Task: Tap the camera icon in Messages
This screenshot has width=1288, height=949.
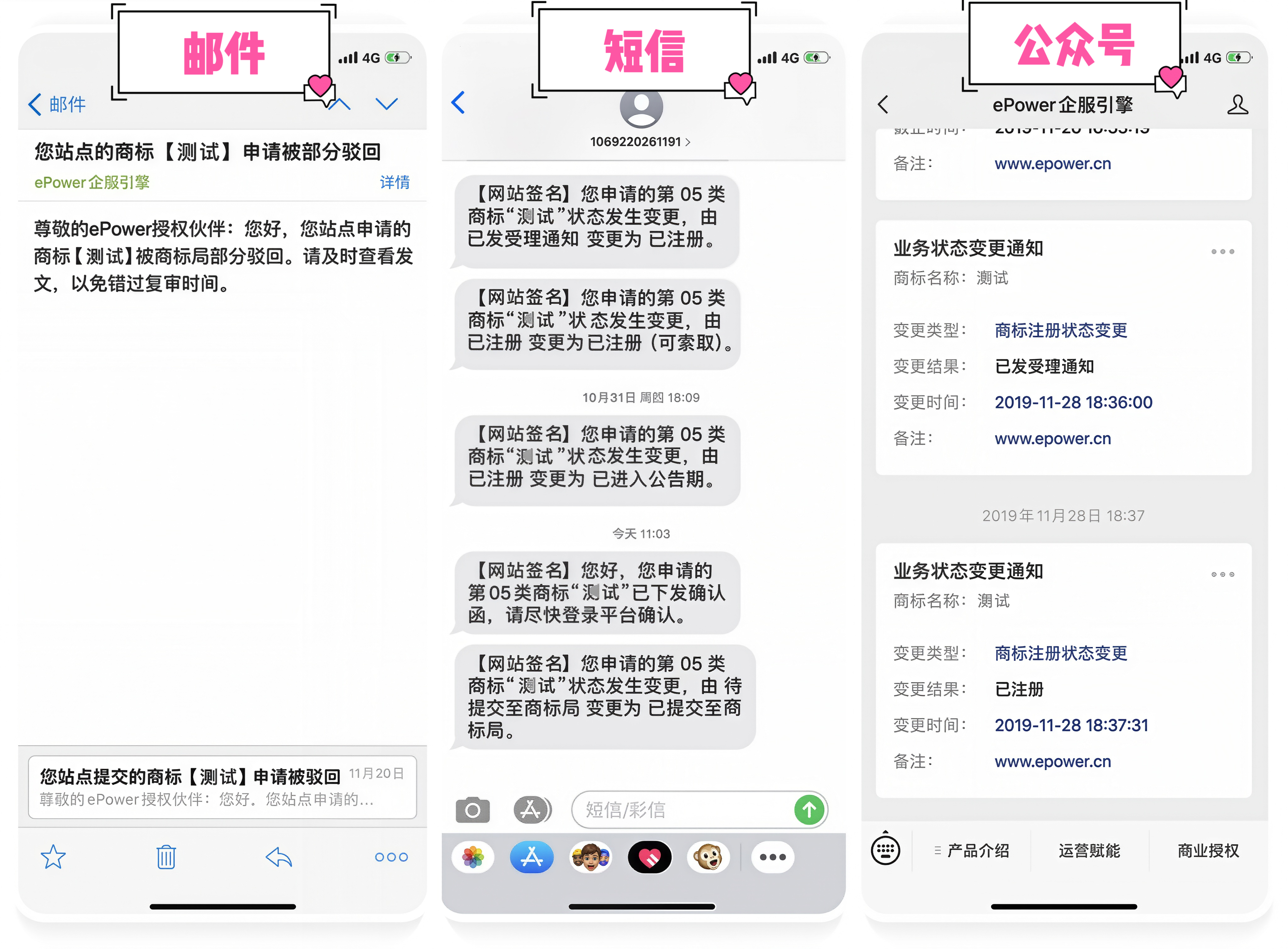Action: (x=472, y=809)
